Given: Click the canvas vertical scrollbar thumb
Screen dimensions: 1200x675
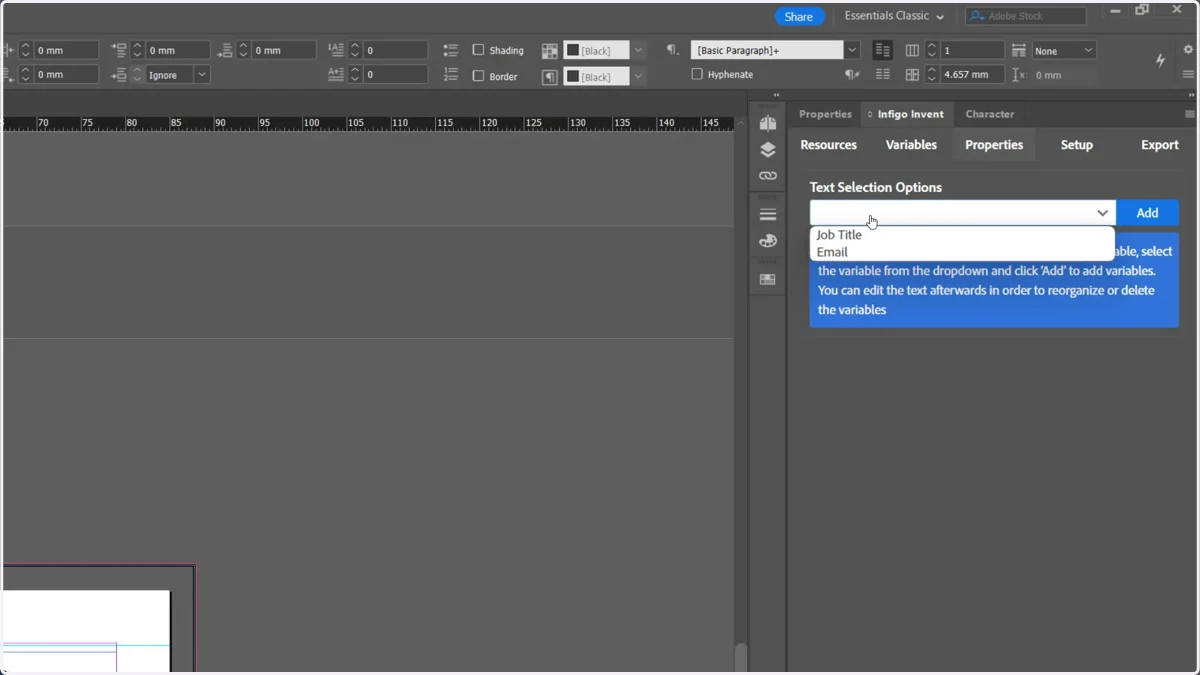Looking at the screenshot, I should tap(741, 658).
